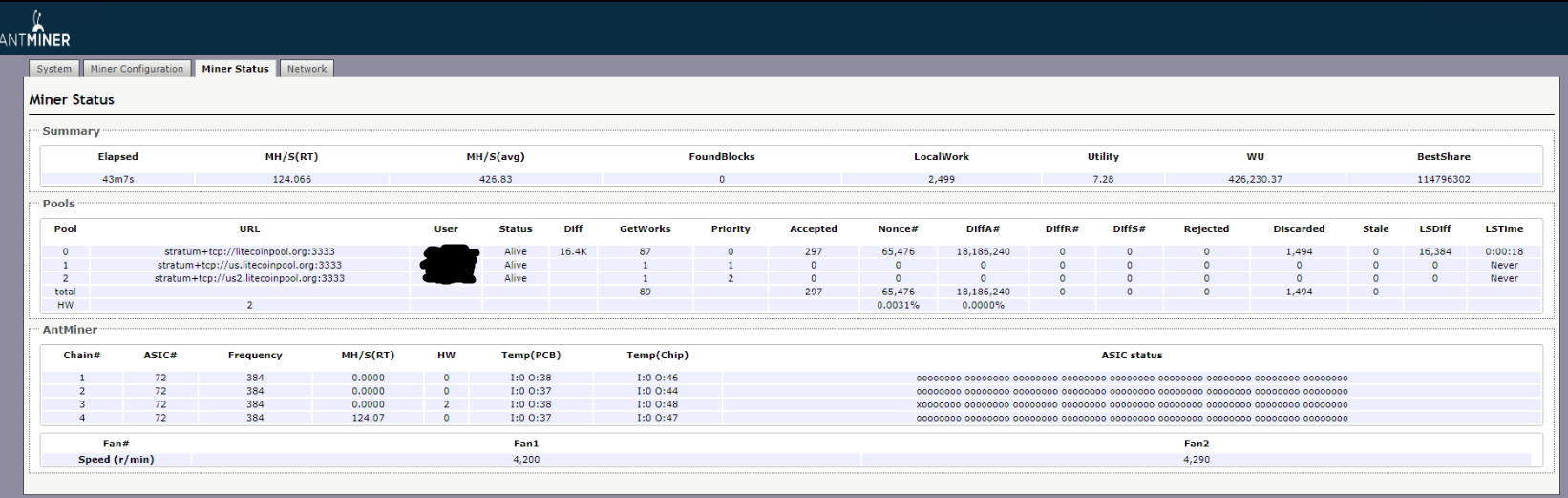Click the LocalWork value 2,499
Screen dimensions: 1568x498
[941, 179]
